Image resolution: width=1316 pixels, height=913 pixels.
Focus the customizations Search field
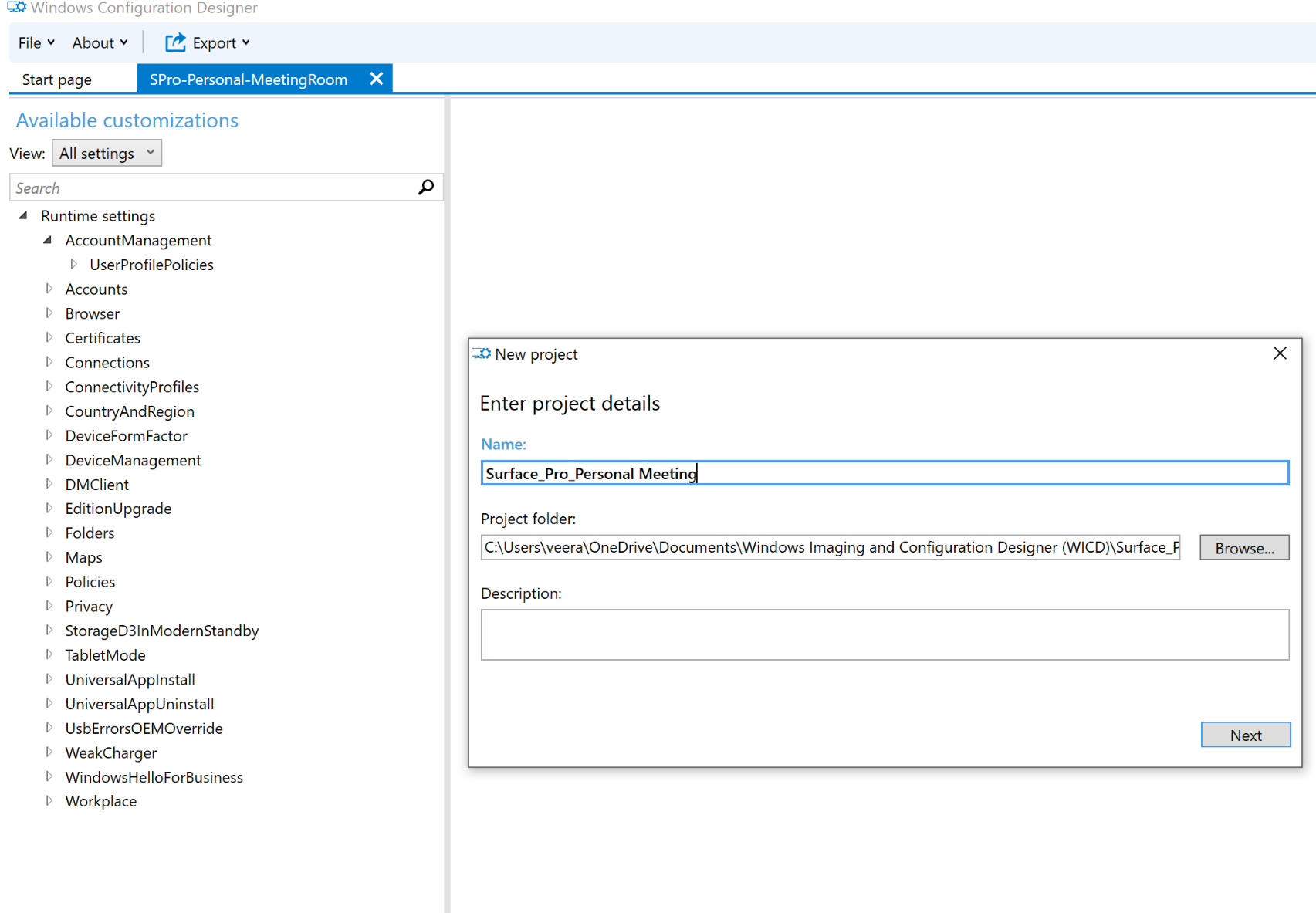pyautogui.click(x=212, y=188)
